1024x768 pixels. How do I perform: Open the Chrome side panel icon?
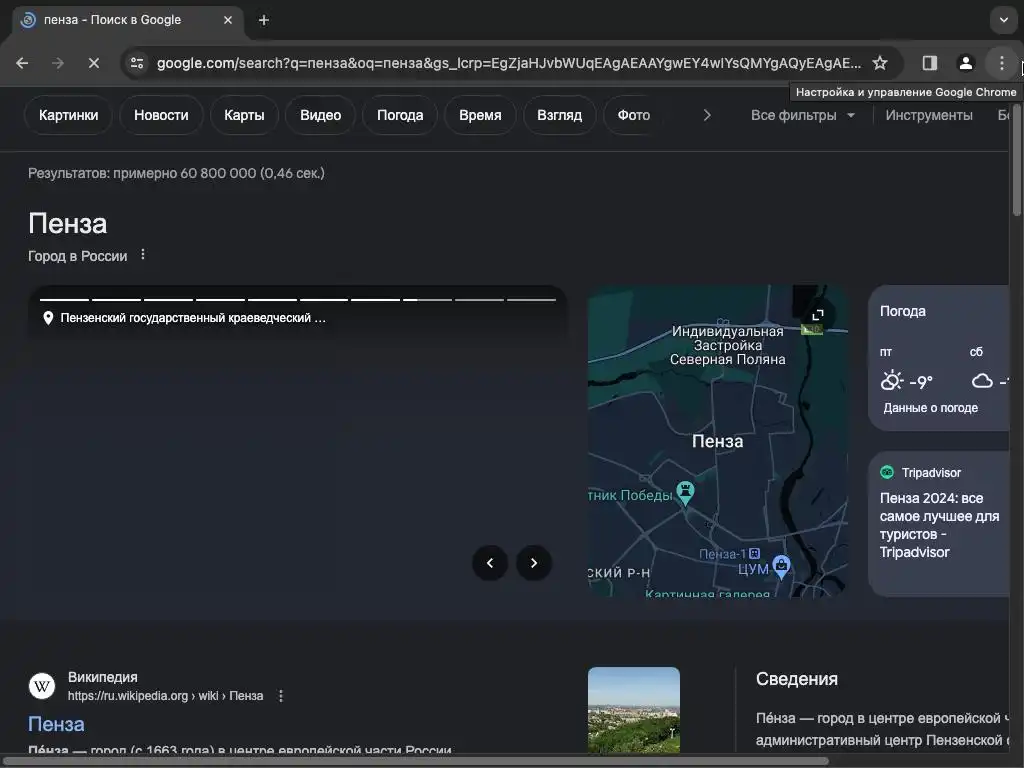click(929, 63)
